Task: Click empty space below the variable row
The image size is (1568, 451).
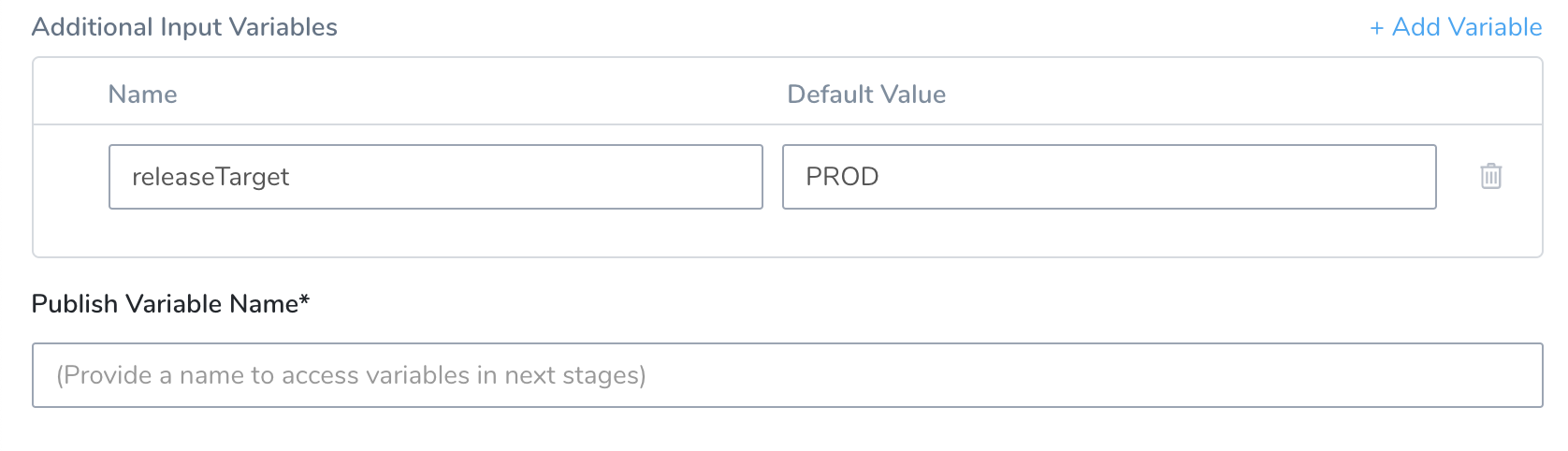Action: click(788, 234)
